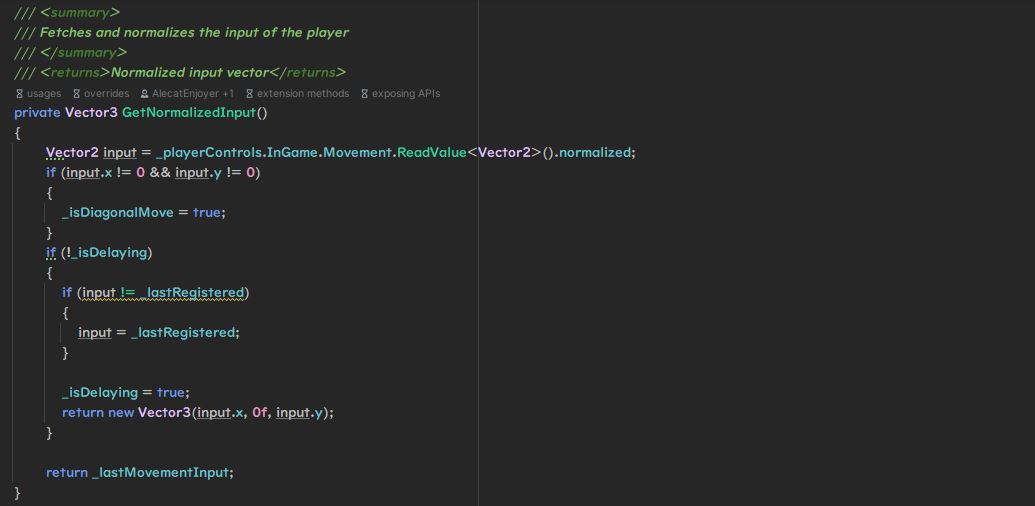Image resolution: width=1035 pixels, height=506 pixels.
Task: Click the 0f literal in the Vector3 arguments
Action: [x=260, y=412]
